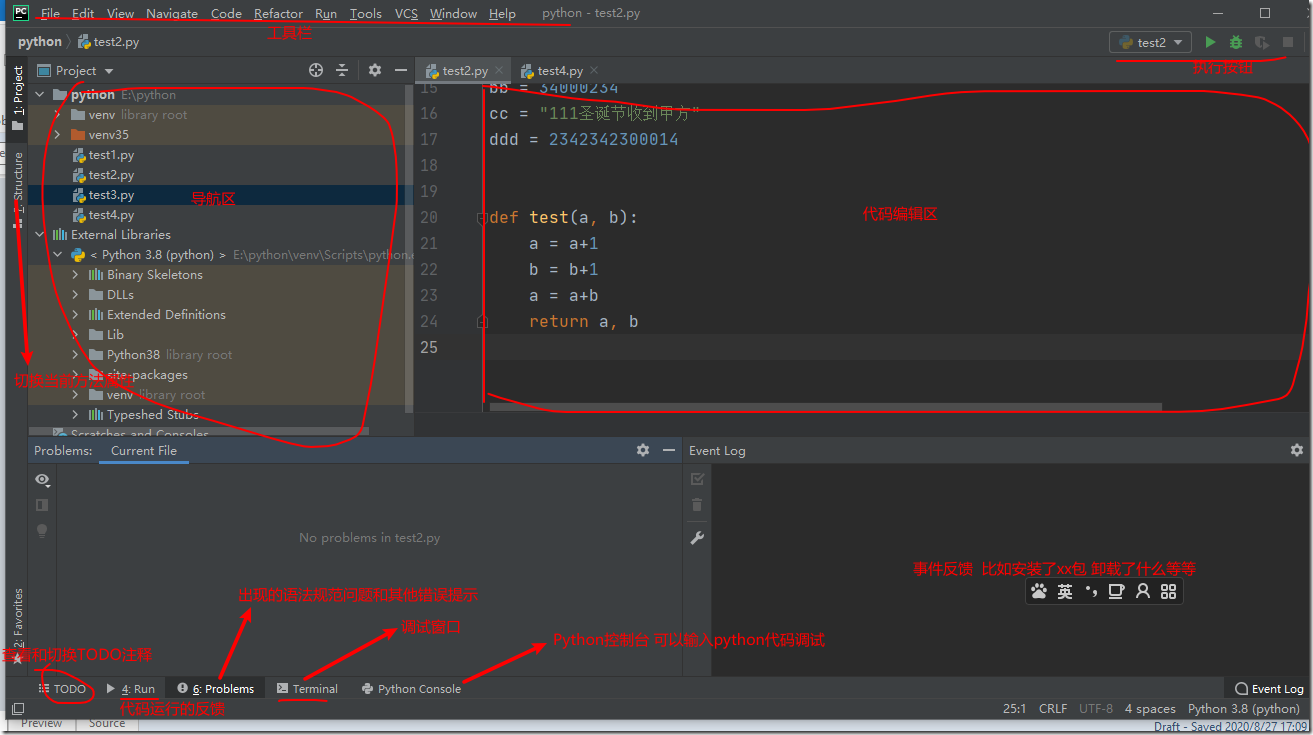Expand Python38 library root
This screenshot has height=735, width=1313.
pyautogui.click(x=76, y=355)
